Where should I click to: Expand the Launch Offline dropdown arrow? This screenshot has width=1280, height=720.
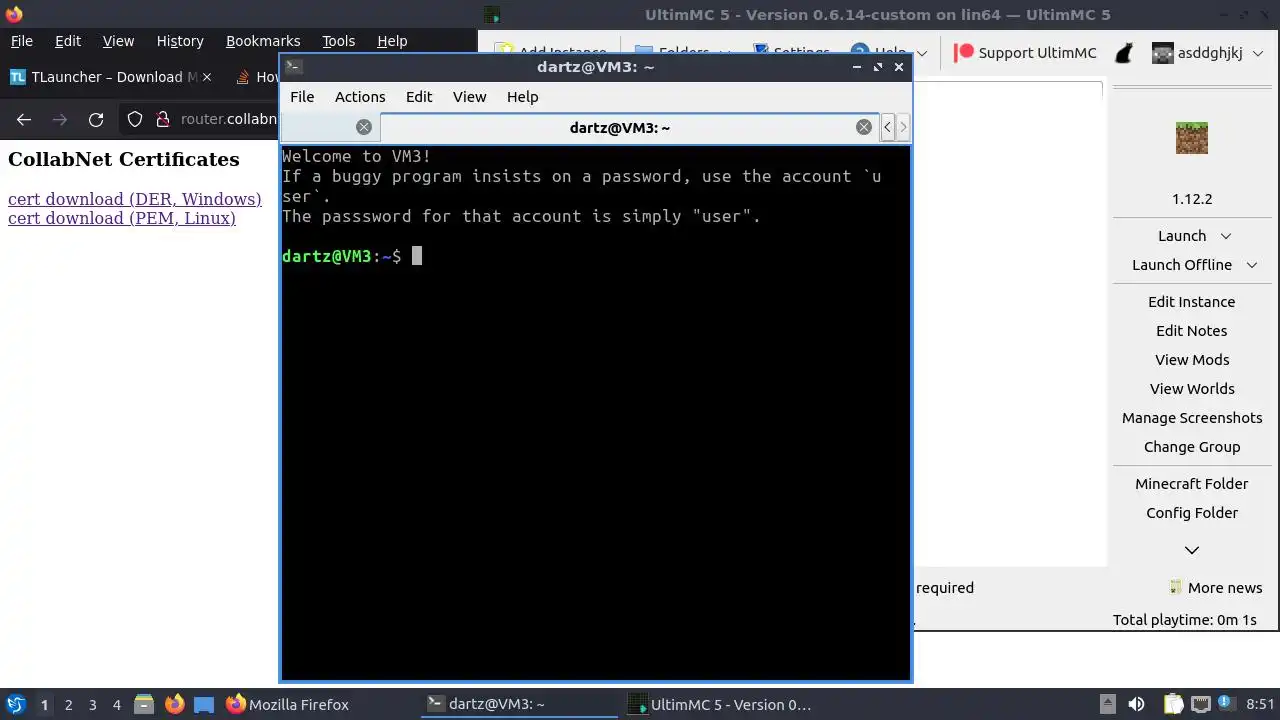[1251, 265]
